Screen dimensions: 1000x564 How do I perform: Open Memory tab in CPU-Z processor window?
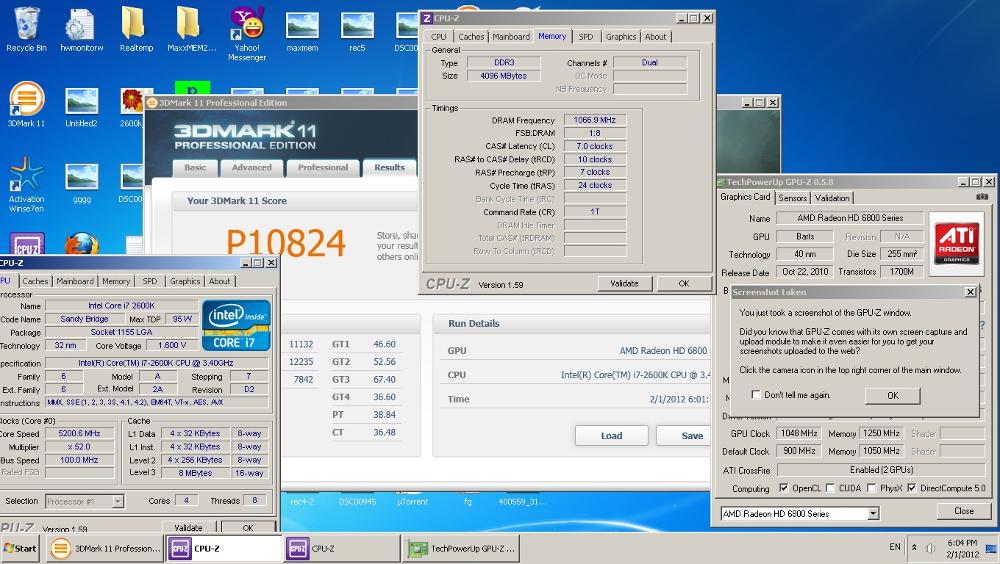point(115,281)
